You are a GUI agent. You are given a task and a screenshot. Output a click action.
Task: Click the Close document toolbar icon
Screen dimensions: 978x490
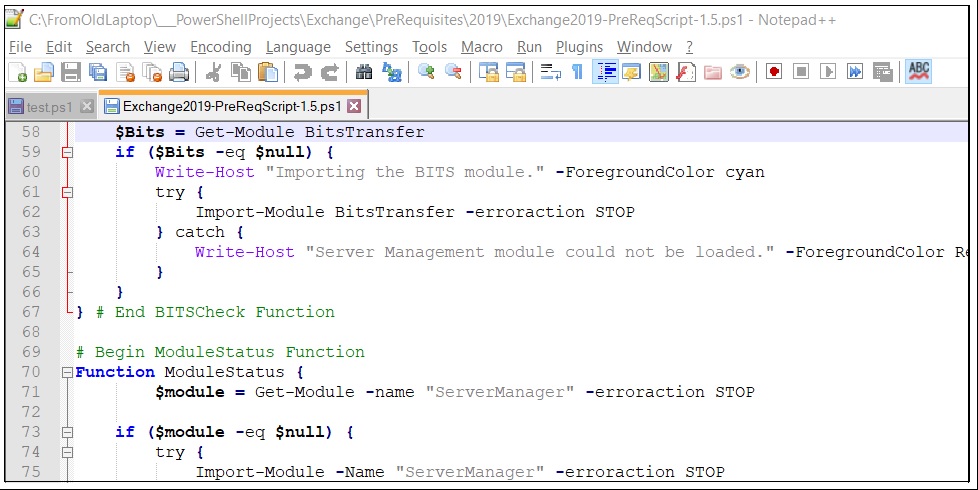point(125,72)
